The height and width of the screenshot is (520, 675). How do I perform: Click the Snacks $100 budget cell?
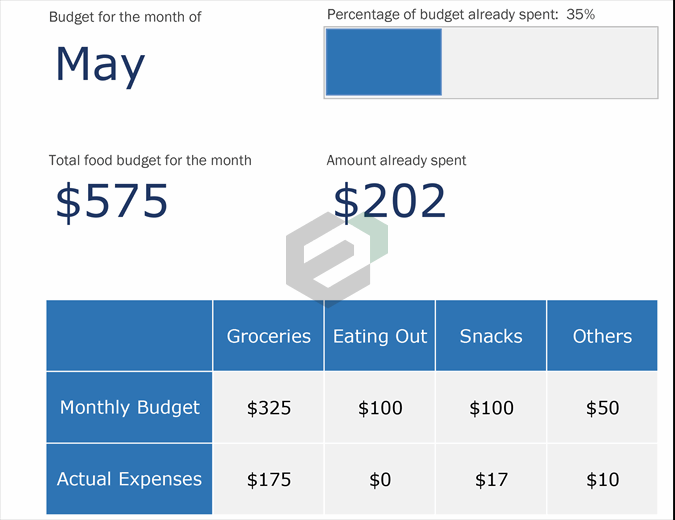[x=490, y=407]
